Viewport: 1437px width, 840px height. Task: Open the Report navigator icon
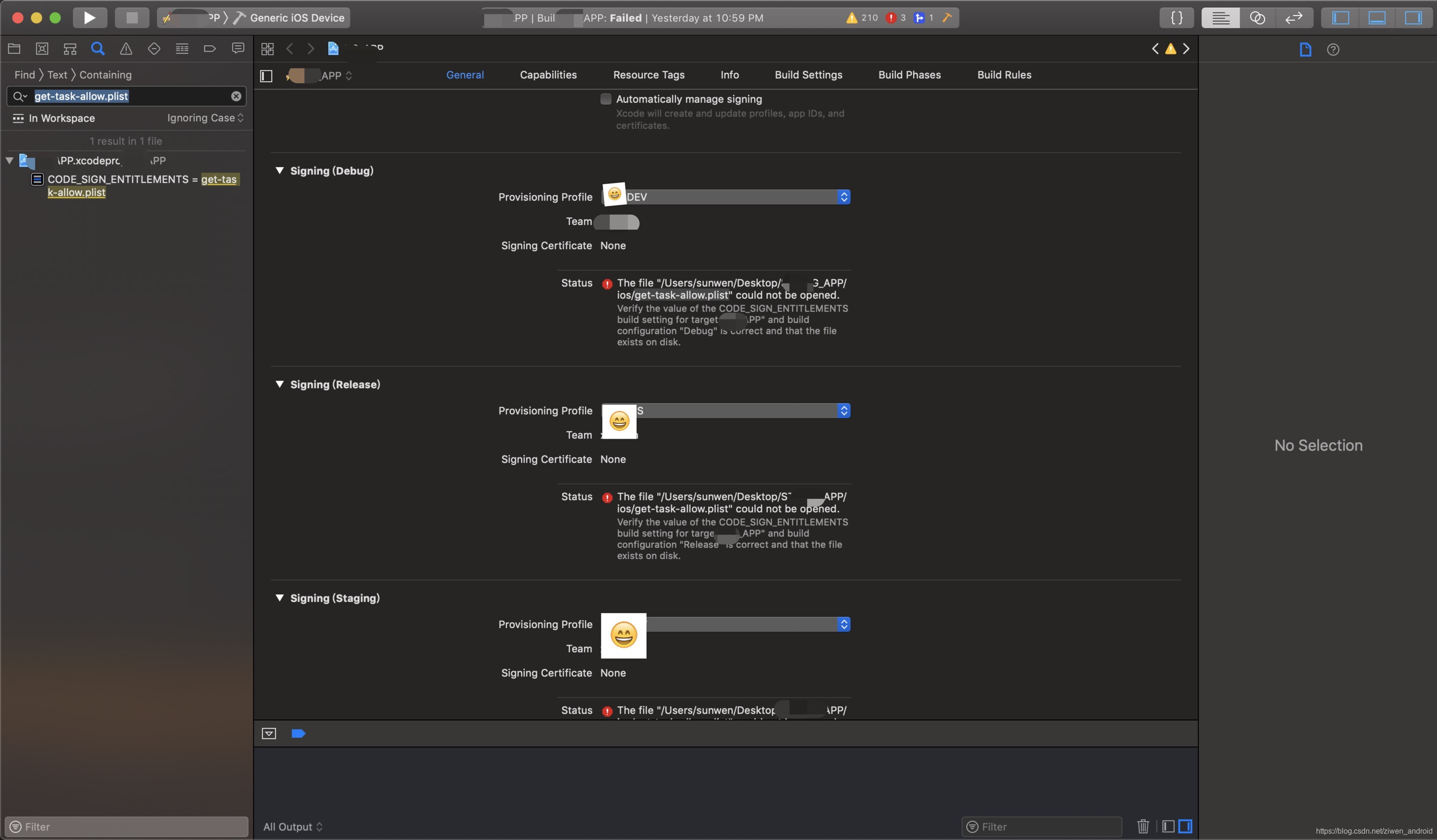click(x=238, y=49)
